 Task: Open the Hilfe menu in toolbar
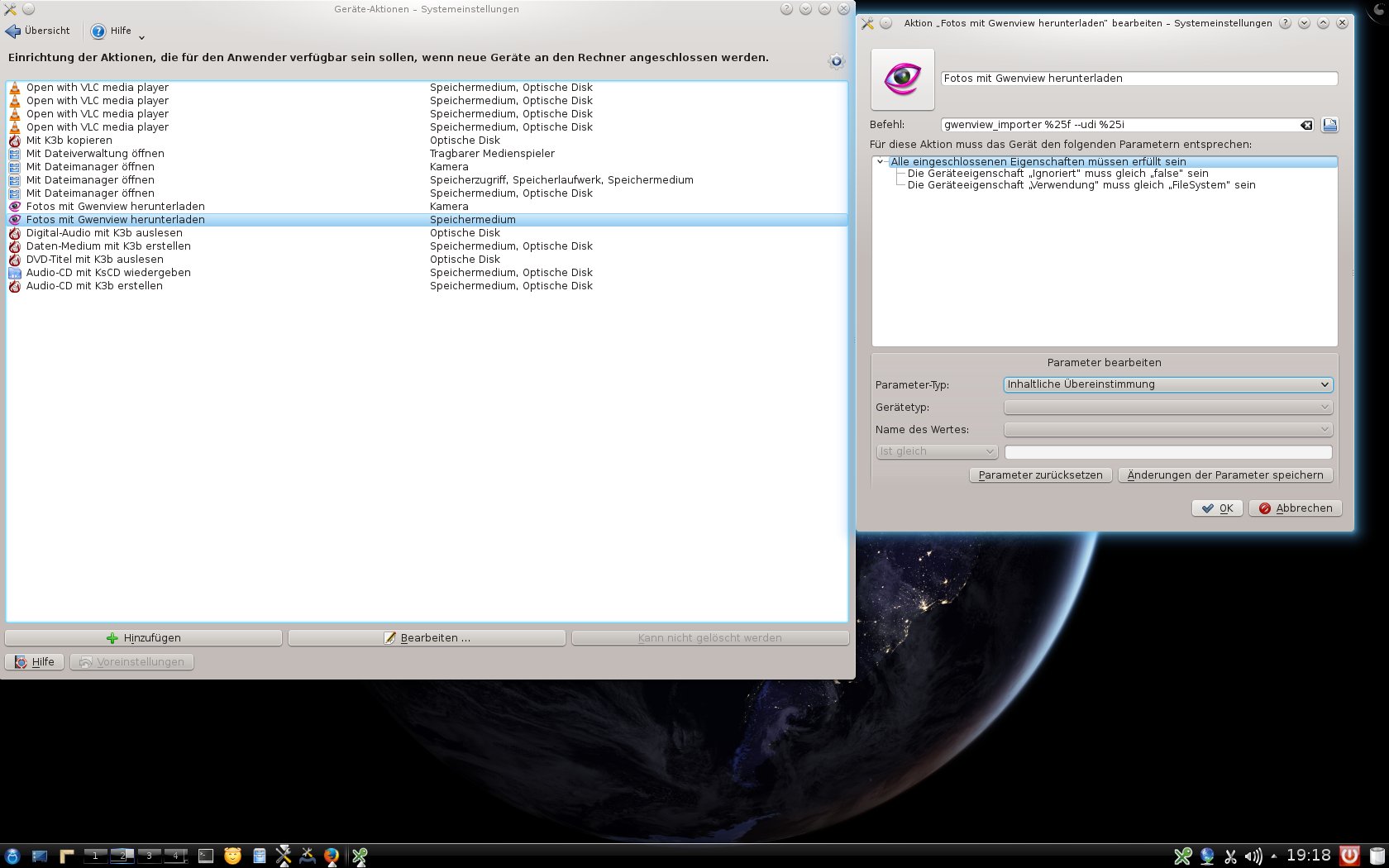(117, 31)
